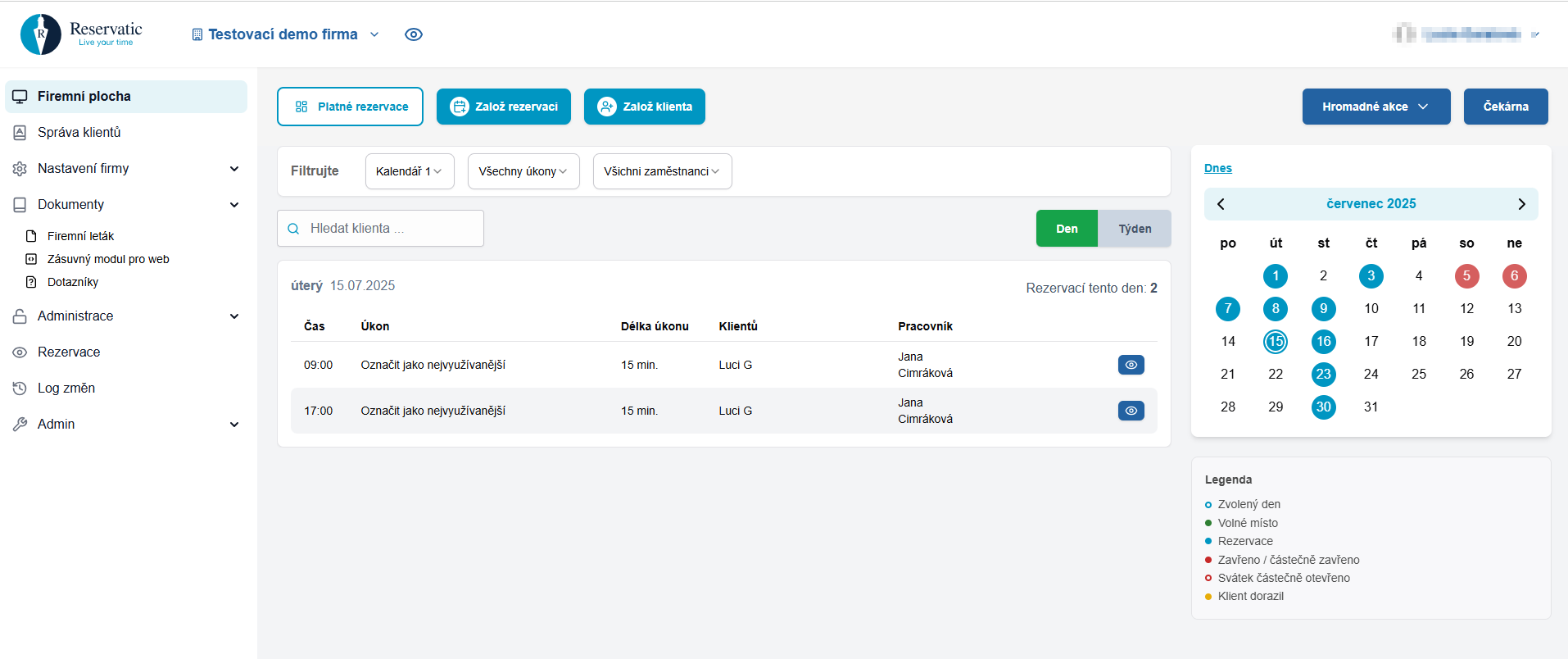Click the eye icon beside the company name

pyautogui.click(x=414, y=34)
